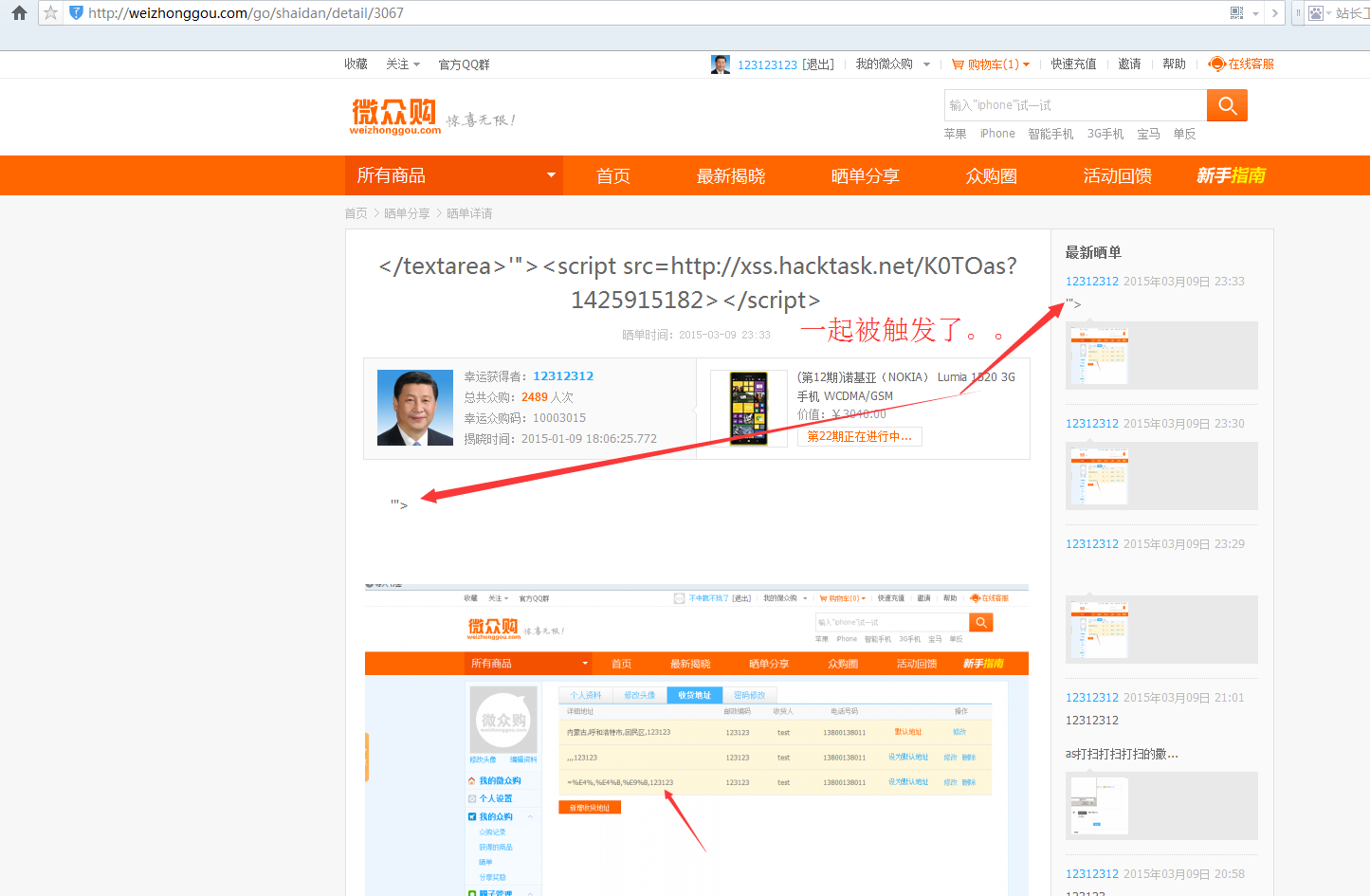Click the 苹果 hot search keyword

tap(955, 134)
